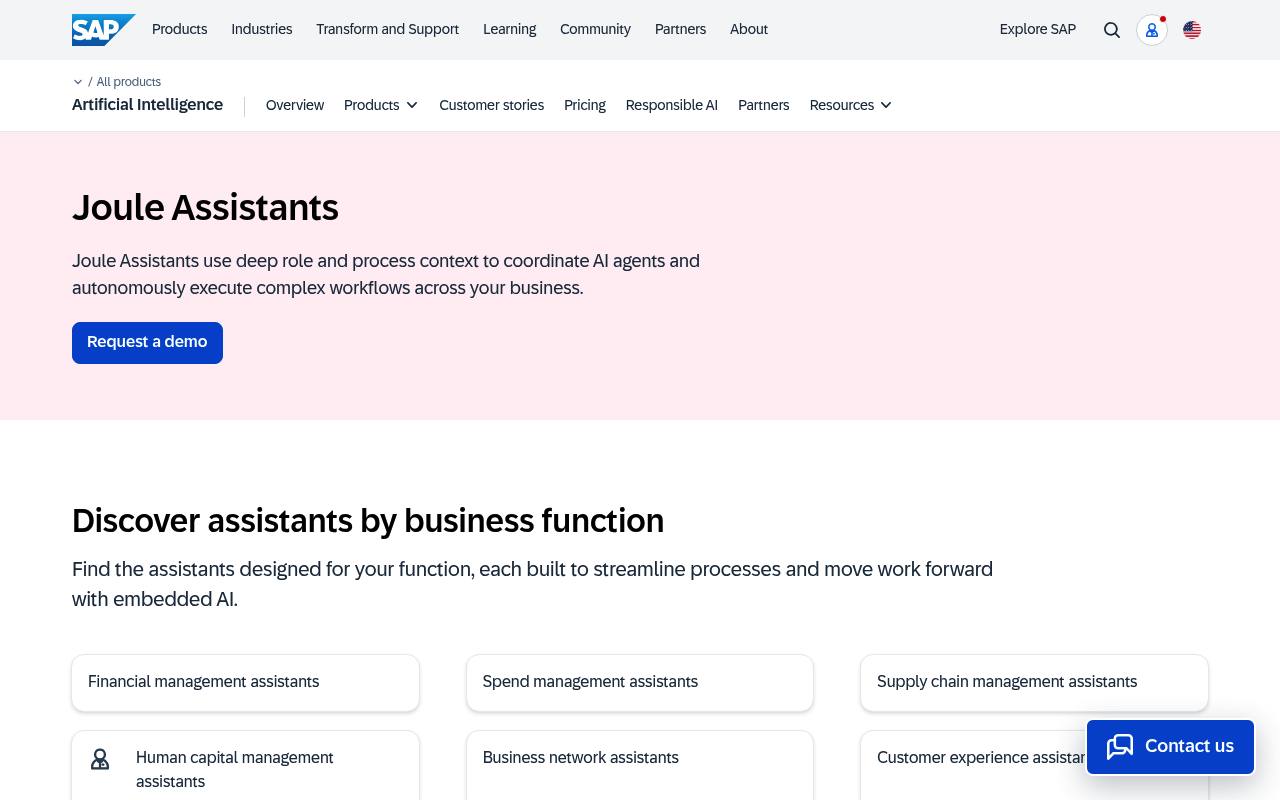Click the Human capital management person icon
Screen dimensions: 1280x800
(x=100, y=760)
